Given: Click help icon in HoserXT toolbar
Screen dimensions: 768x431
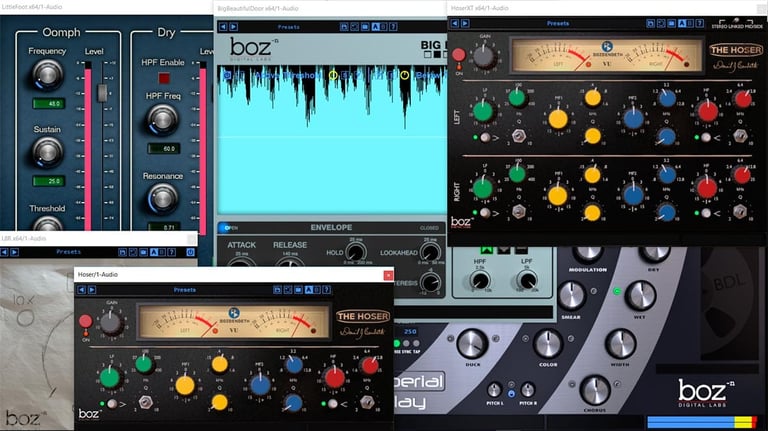Looking at the screenshot, I should pos(700,23).
